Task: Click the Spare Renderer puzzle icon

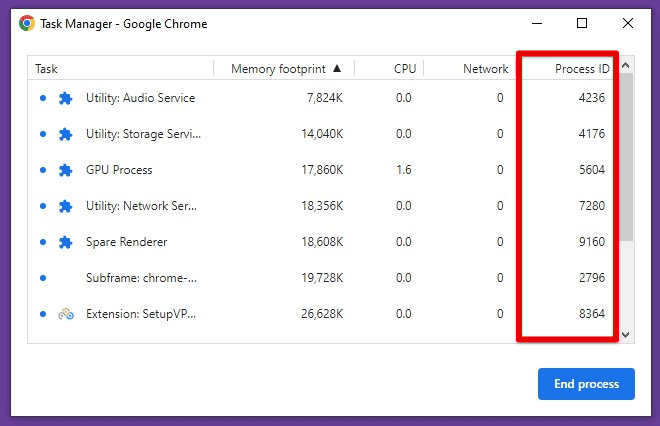Action: tap(65, 242)
